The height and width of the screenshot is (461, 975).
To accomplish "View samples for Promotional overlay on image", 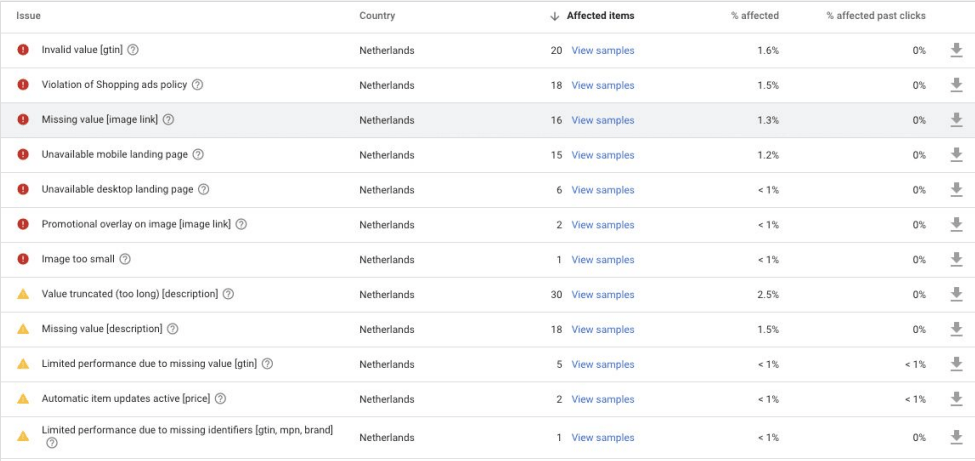I will coord(603,225).
